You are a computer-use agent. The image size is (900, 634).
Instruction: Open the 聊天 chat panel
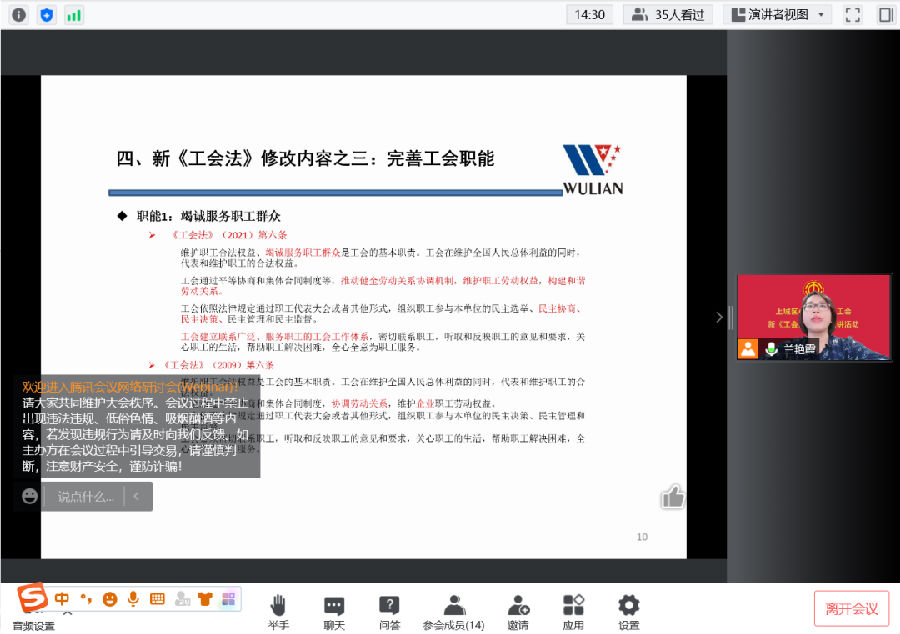pos(334,610)
